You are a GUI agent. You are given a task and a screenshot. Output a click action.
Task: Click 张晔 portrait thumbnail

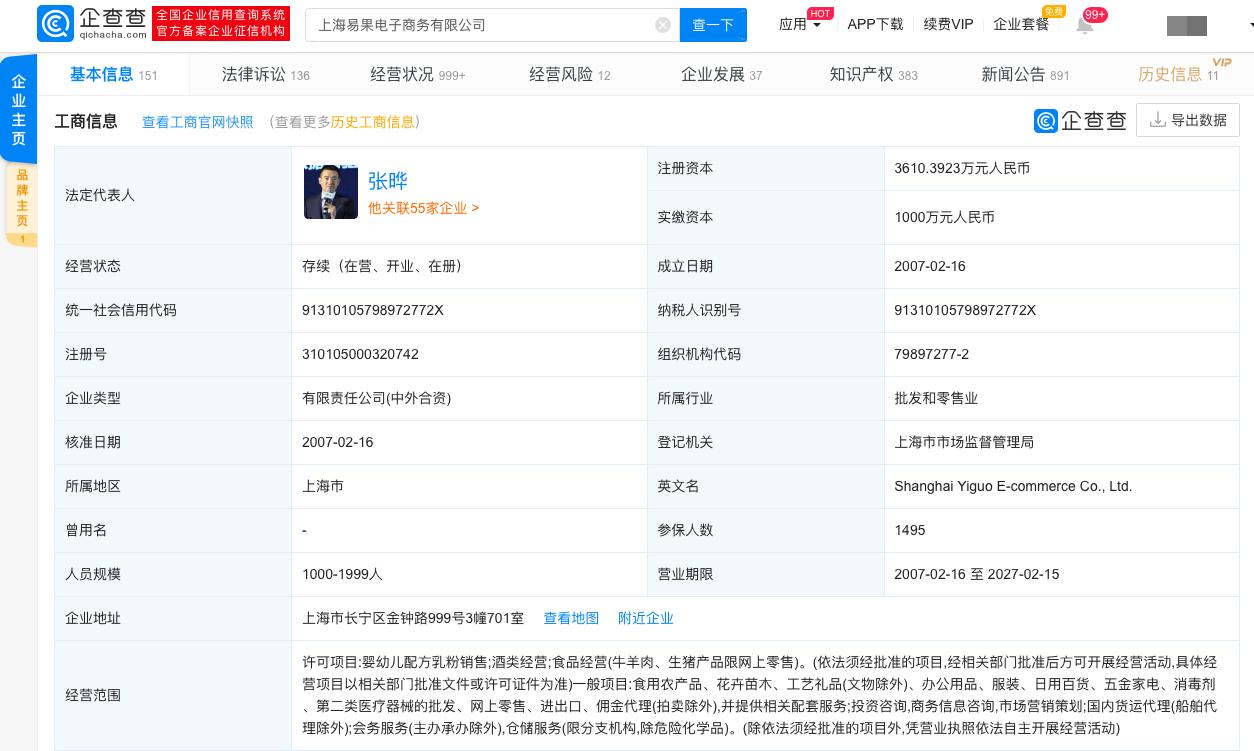(x=330, y=191)
